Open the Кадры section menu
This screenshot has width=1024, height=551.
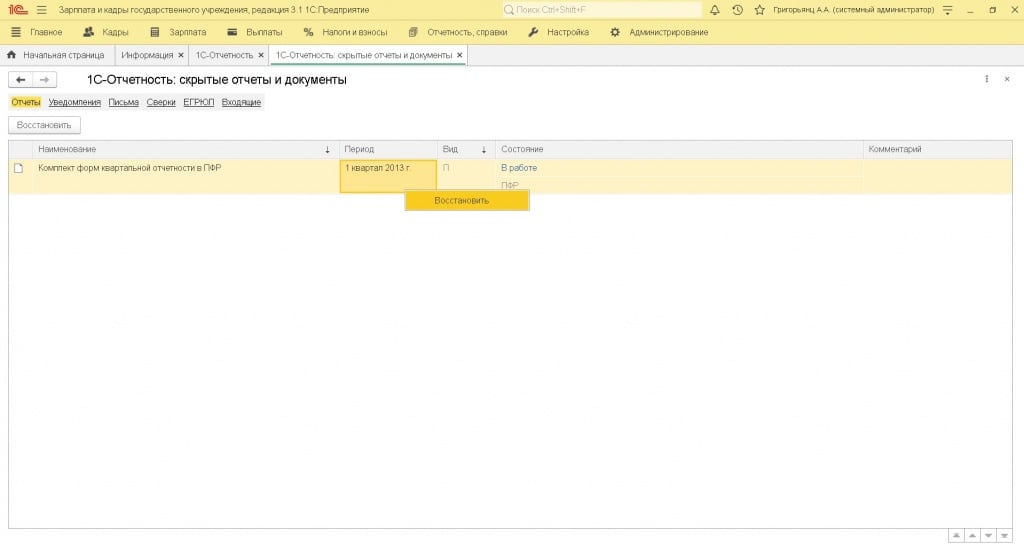click(x=106, y=32)
